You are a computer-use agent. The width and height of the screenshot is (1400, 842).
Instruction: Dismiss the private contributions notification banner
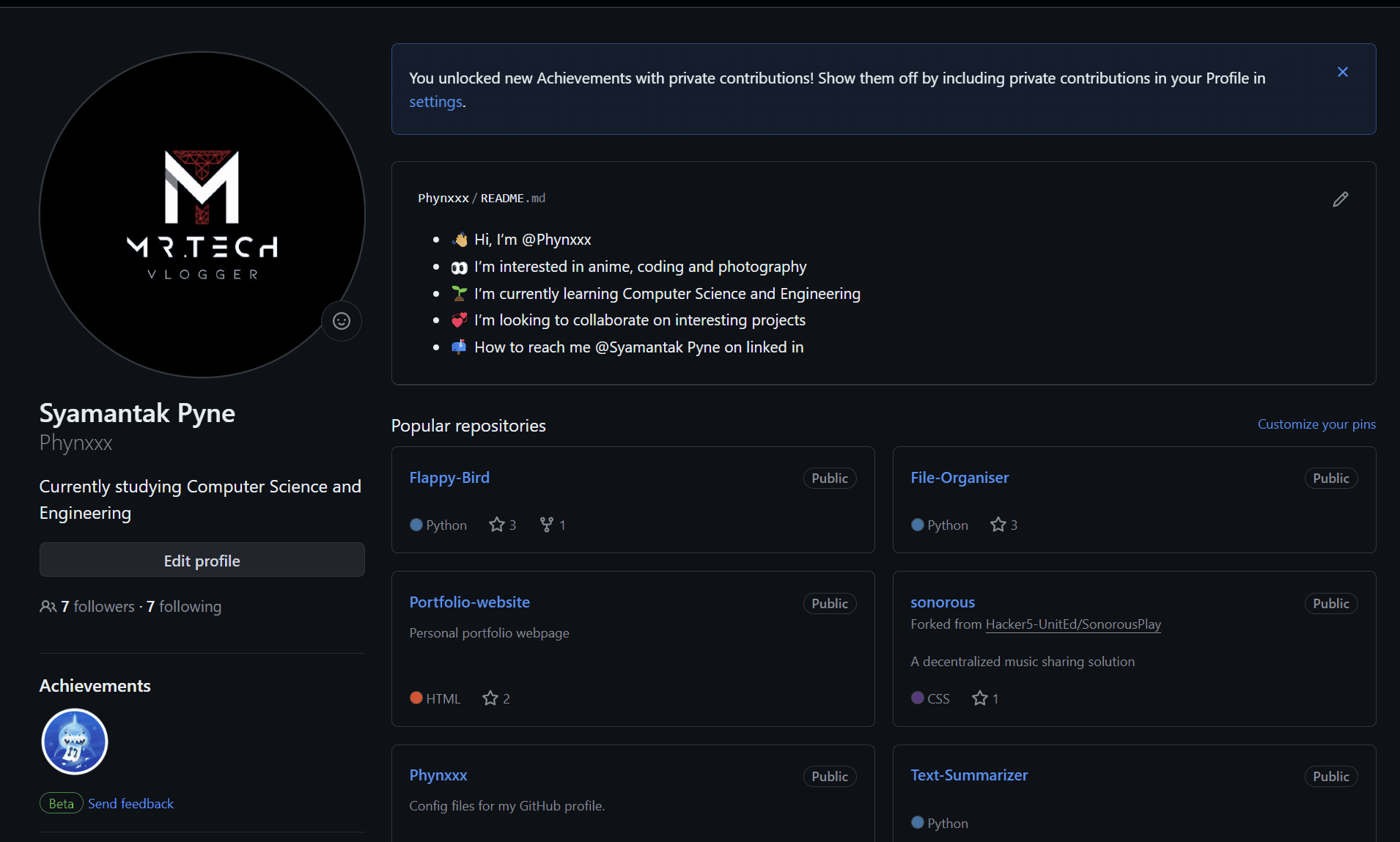pyautogui.click(x=1343, y=71)
